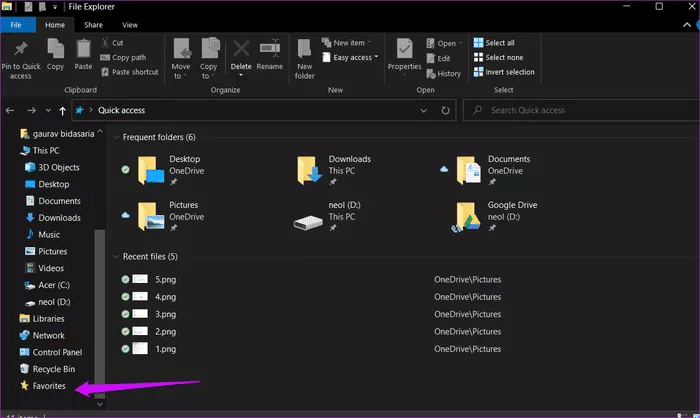
Task: Click Invert selection in ribbon
Action: [504, 72]
